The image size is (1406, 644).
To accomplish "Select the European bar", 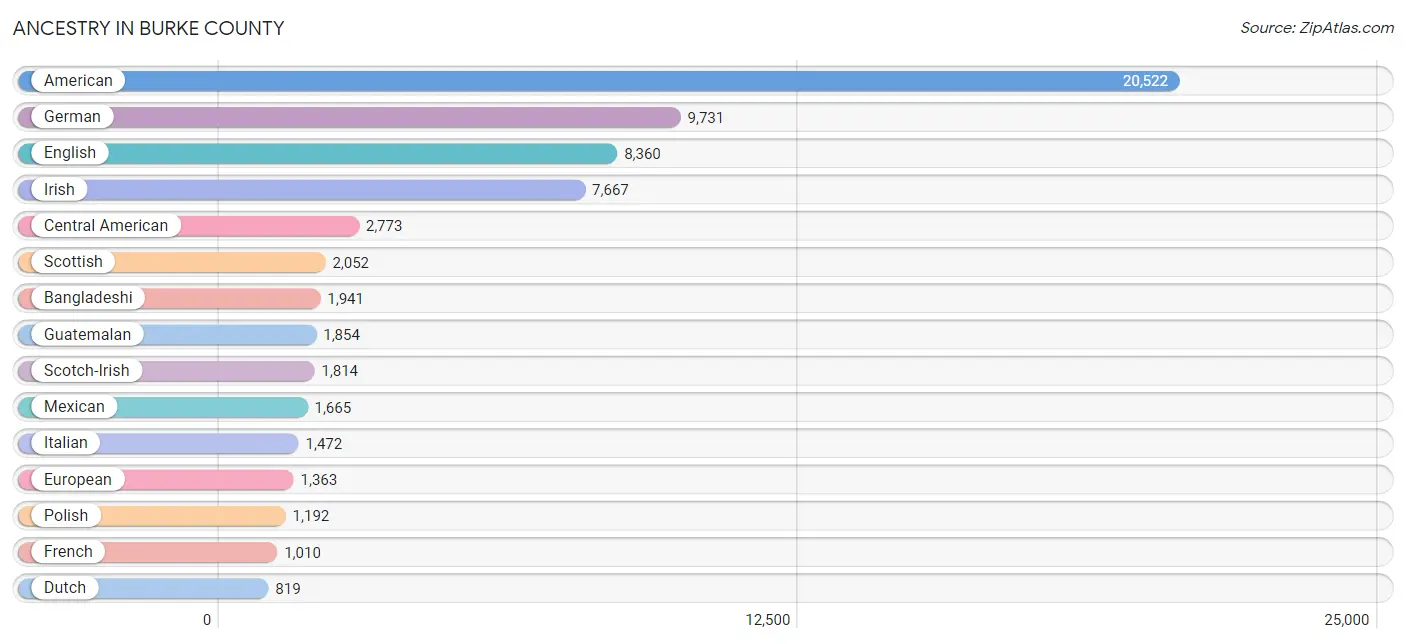I will pos(156,480).
